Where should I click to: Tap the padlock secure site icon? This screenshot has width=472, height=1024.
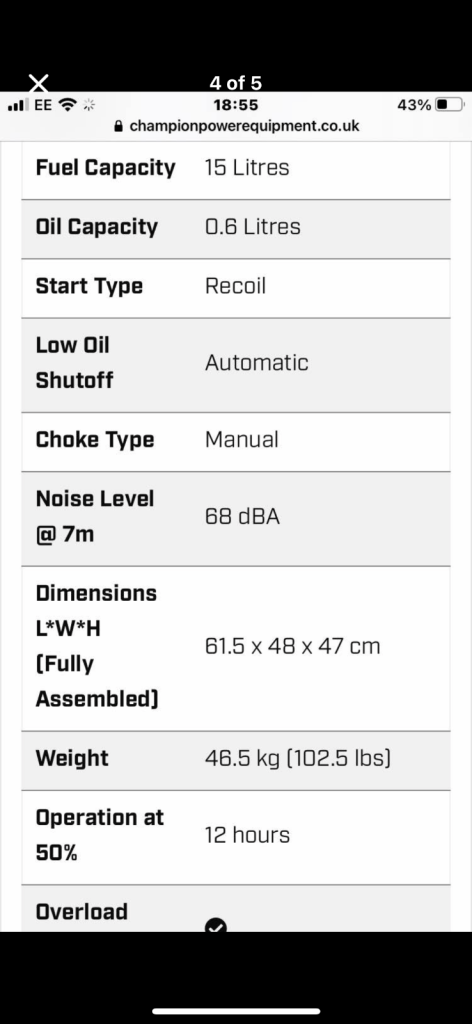(119, 126)
